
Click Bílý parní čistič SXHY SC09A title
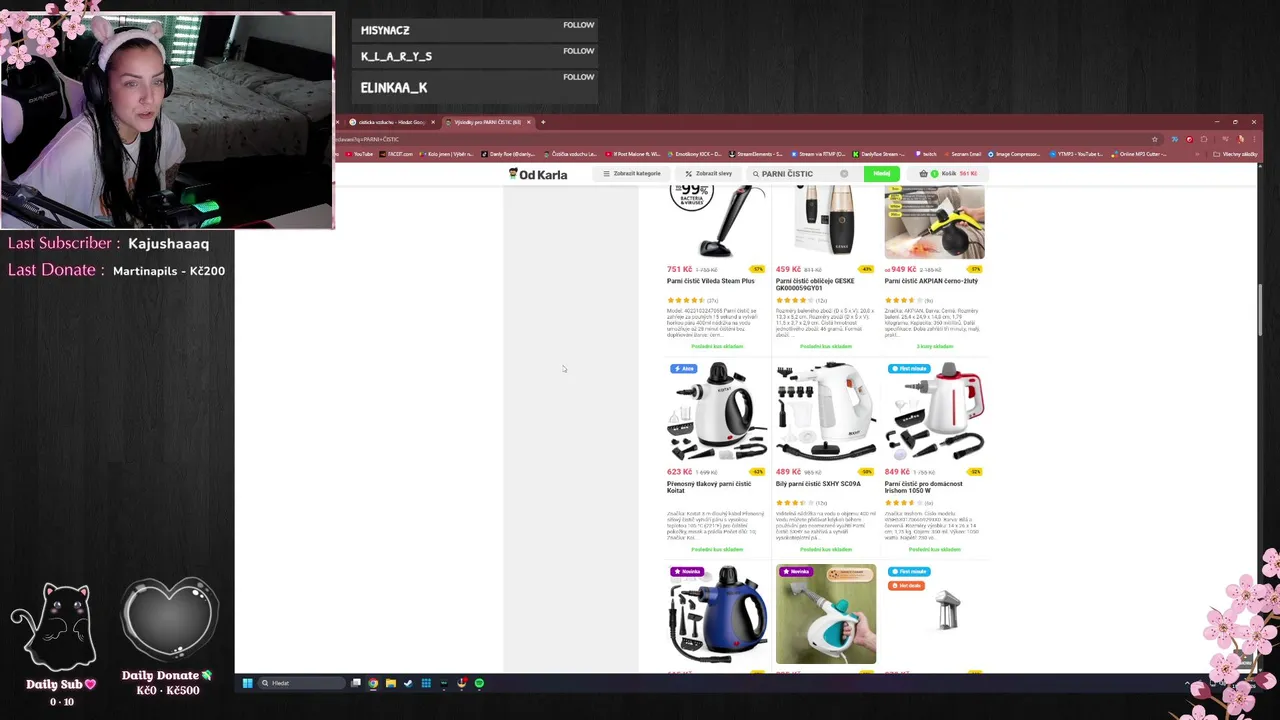[818, 484]
